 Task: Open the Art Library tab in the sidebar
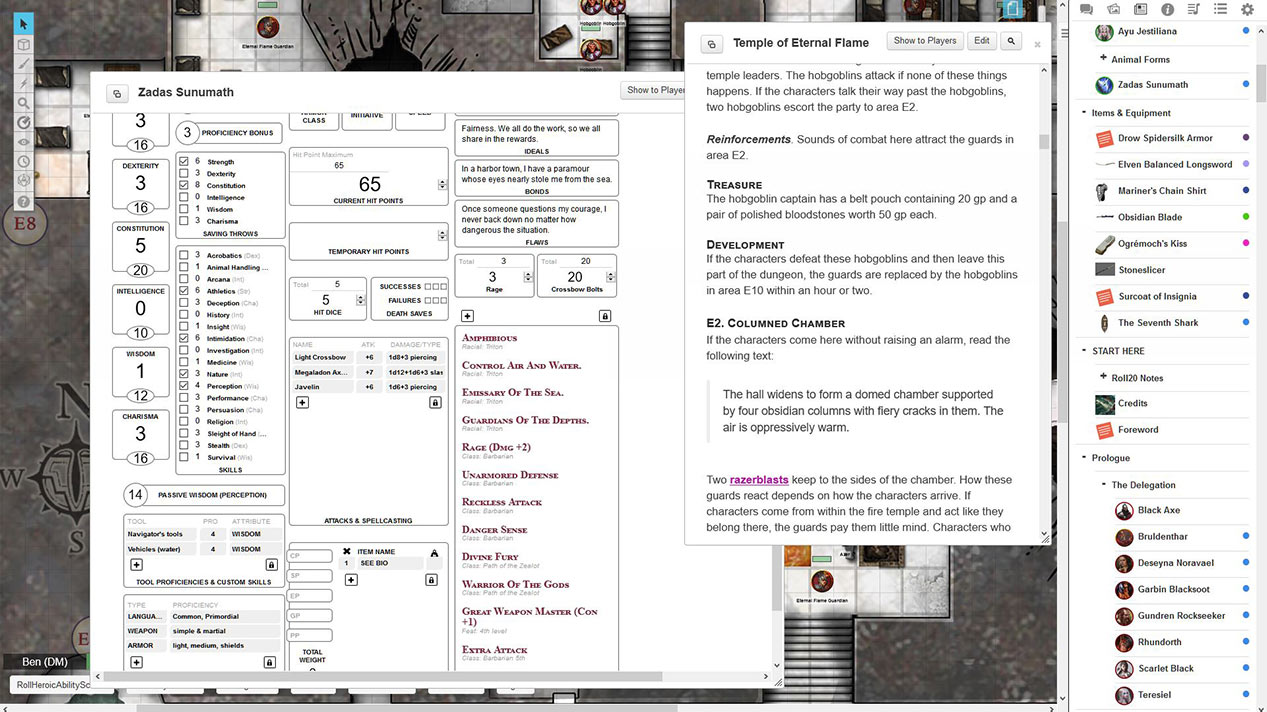(x=1114, y=9)
